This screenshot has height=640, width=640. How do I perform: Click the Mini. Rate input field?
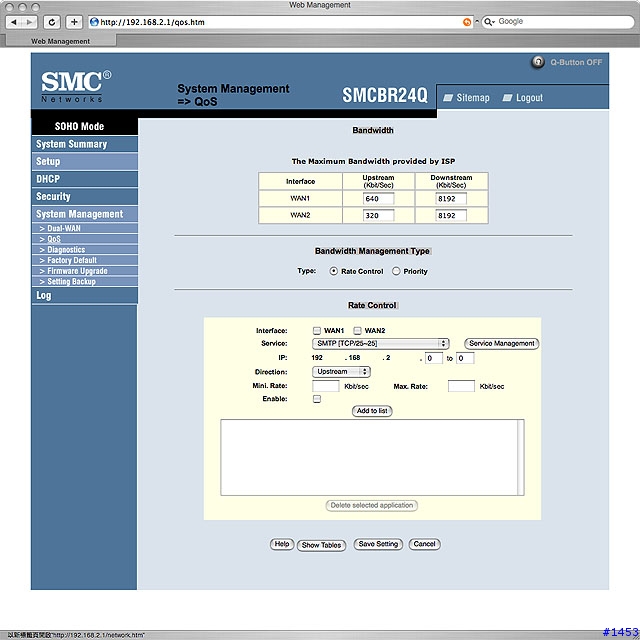[326, 386]
